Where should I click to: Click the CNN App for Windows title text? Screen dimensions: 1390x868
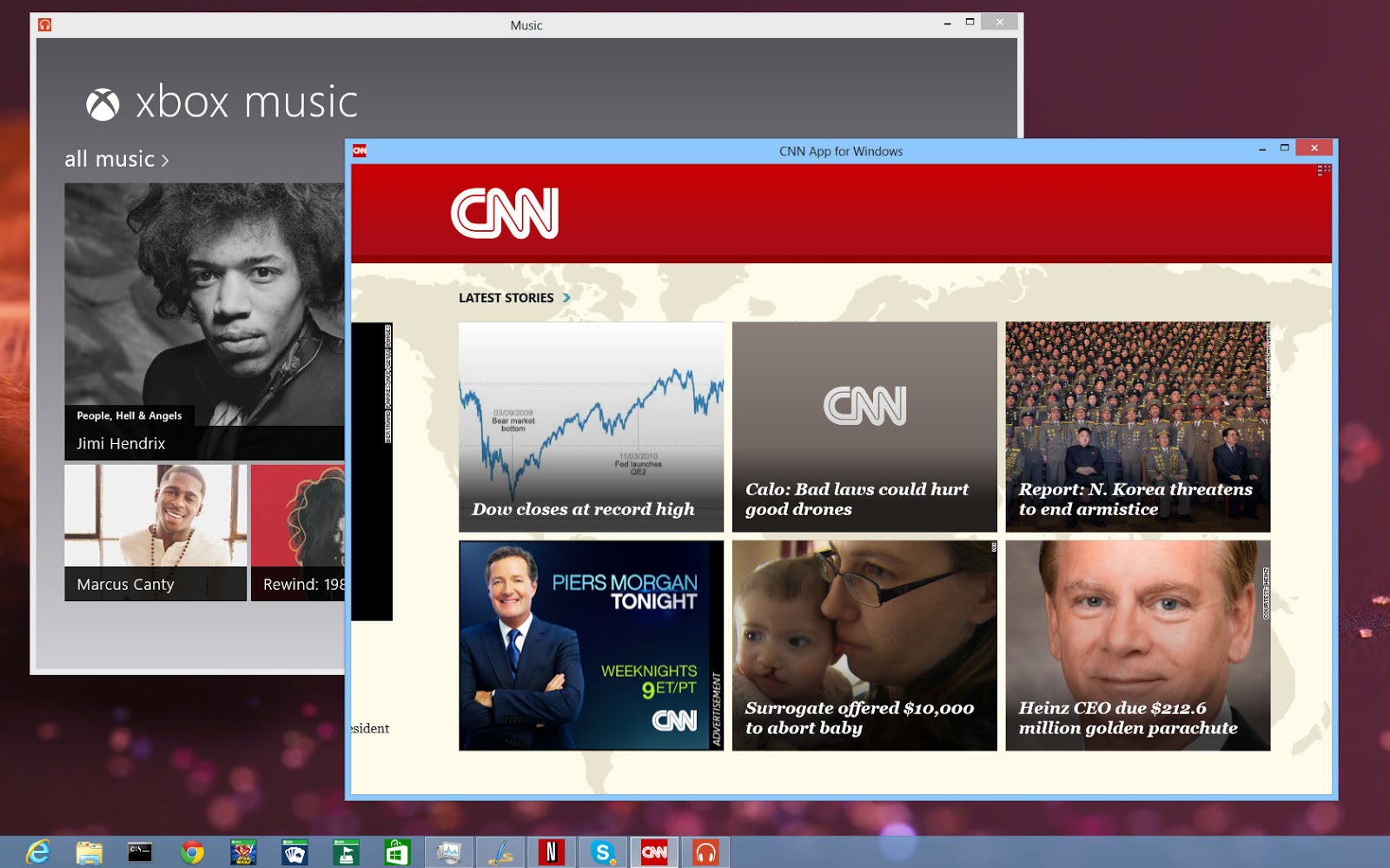(841, 151)
